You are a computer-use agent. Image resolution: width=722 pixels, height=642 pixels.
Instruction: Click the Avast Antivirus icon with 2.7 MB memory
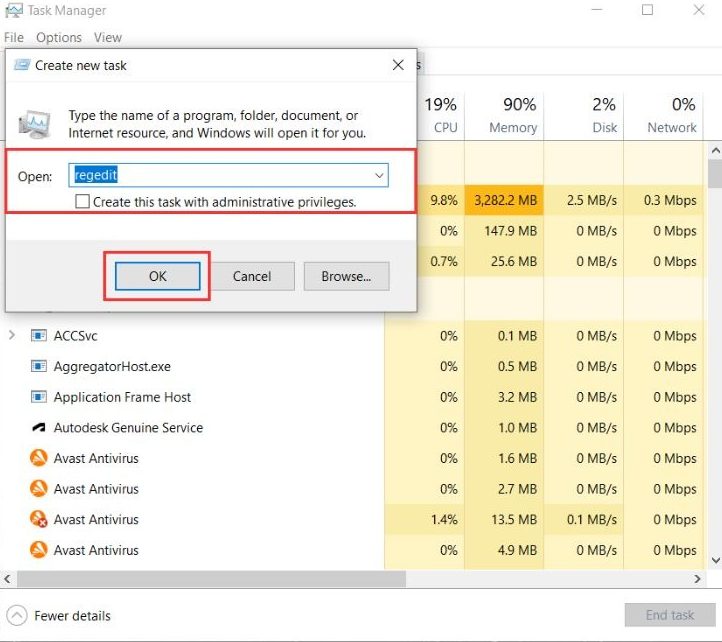[x=39, y=489]
